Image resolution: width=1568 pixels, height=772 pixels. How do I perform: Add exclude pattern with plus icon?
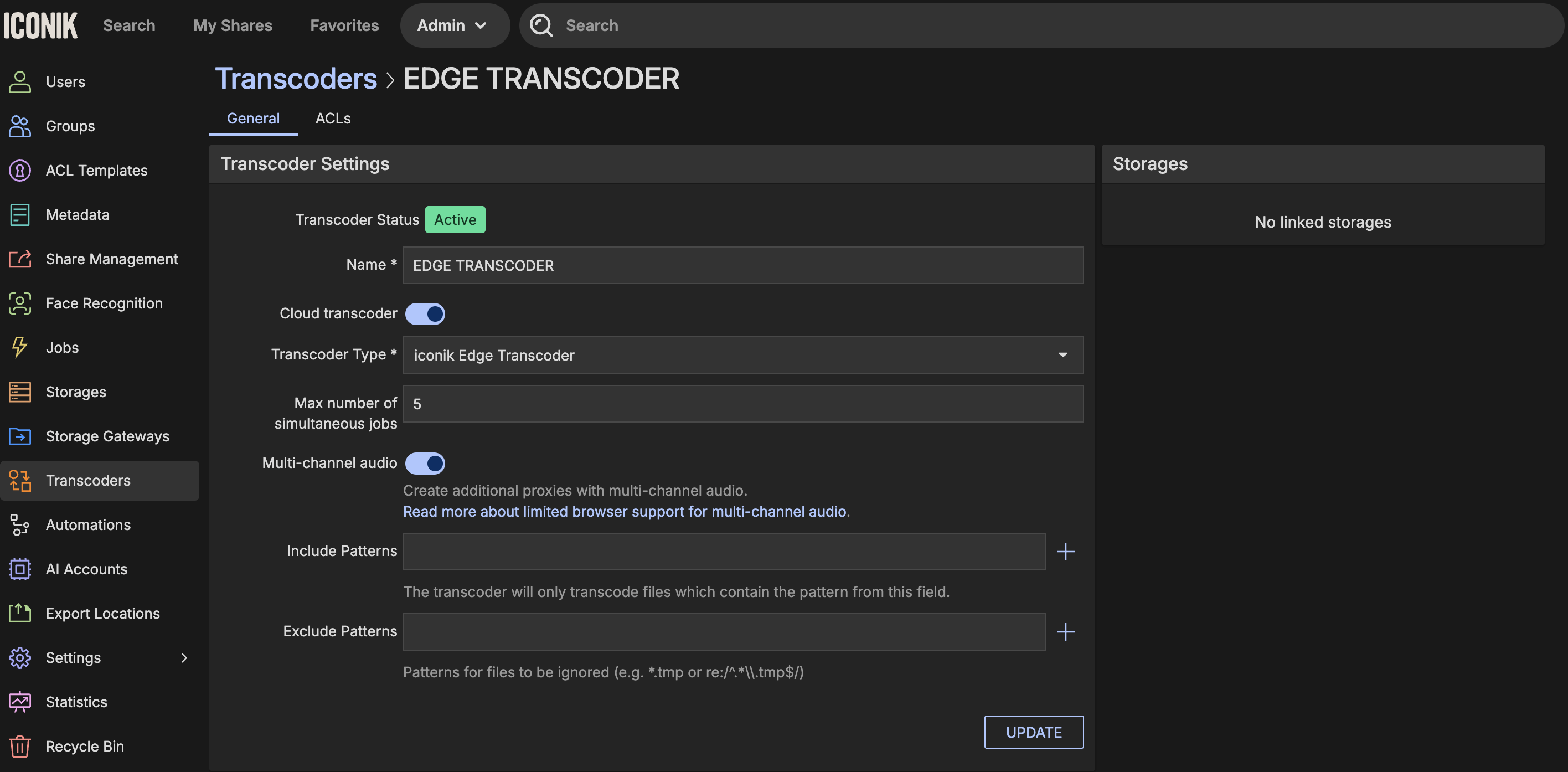[1065, 632]
